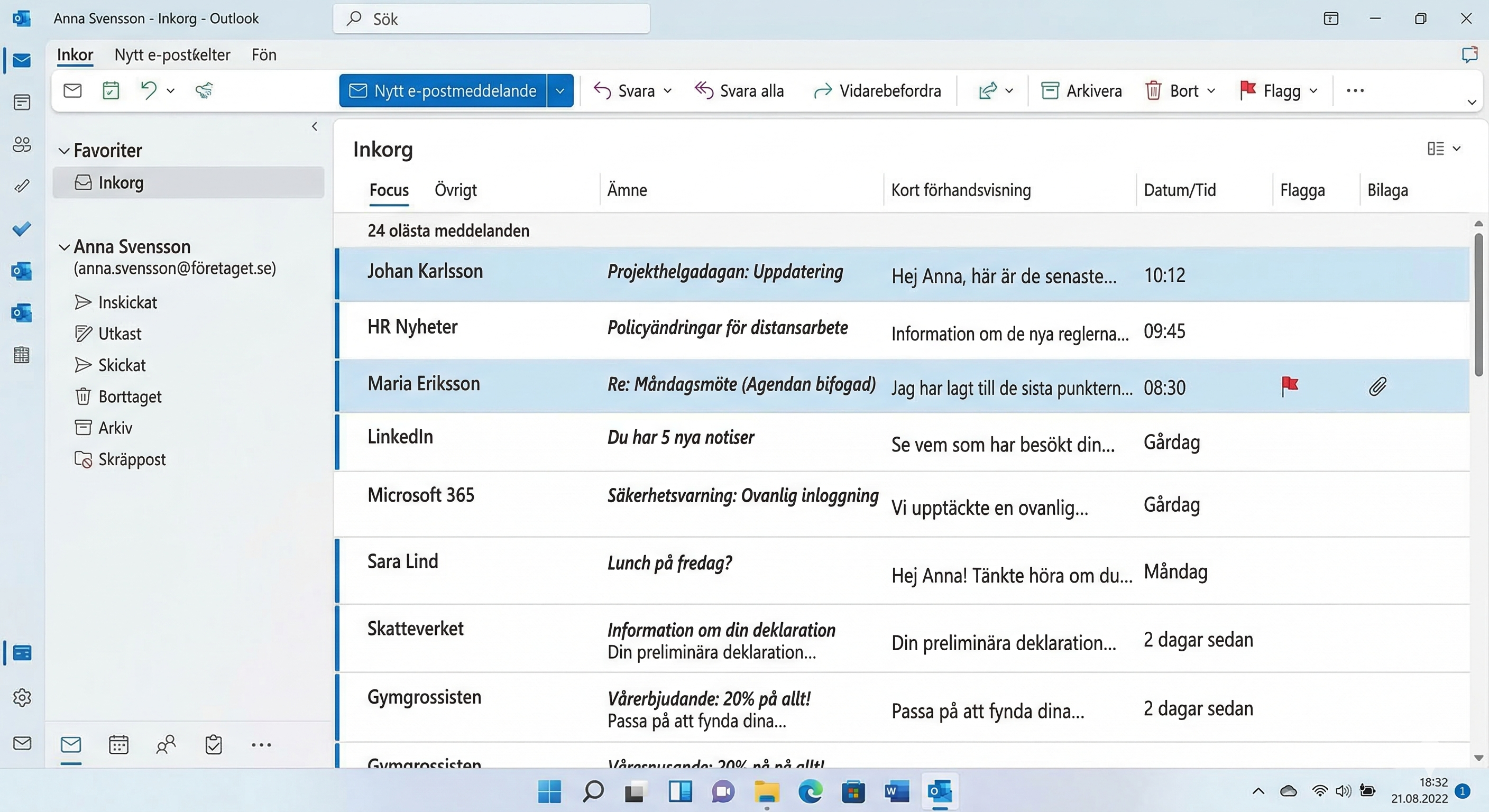Open the Utkast folder
The height and width of the screenshot is (812, 1489).
tap(108, 334)
